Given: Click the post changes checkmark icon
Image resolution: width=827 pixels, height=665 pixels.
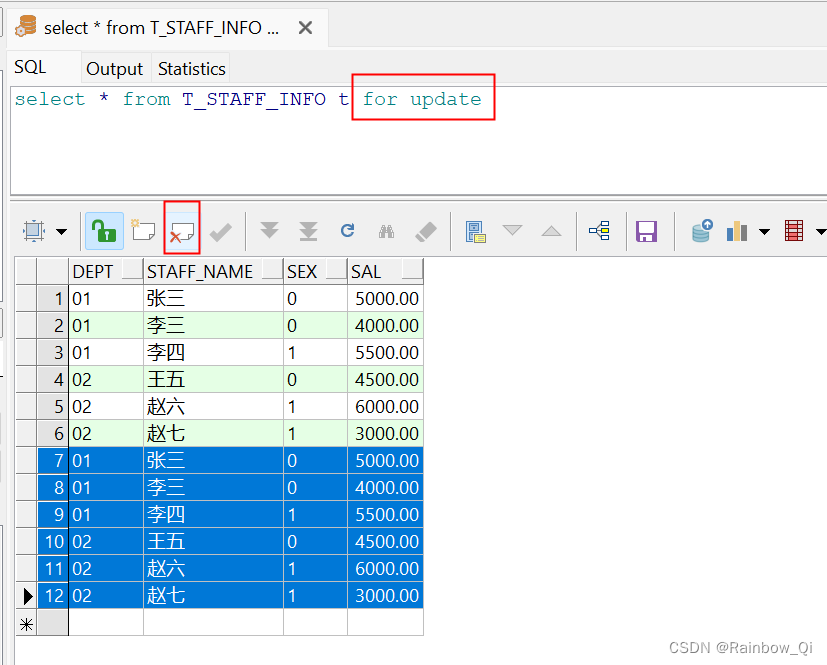Looking at the screenshot, I should 222,230.
